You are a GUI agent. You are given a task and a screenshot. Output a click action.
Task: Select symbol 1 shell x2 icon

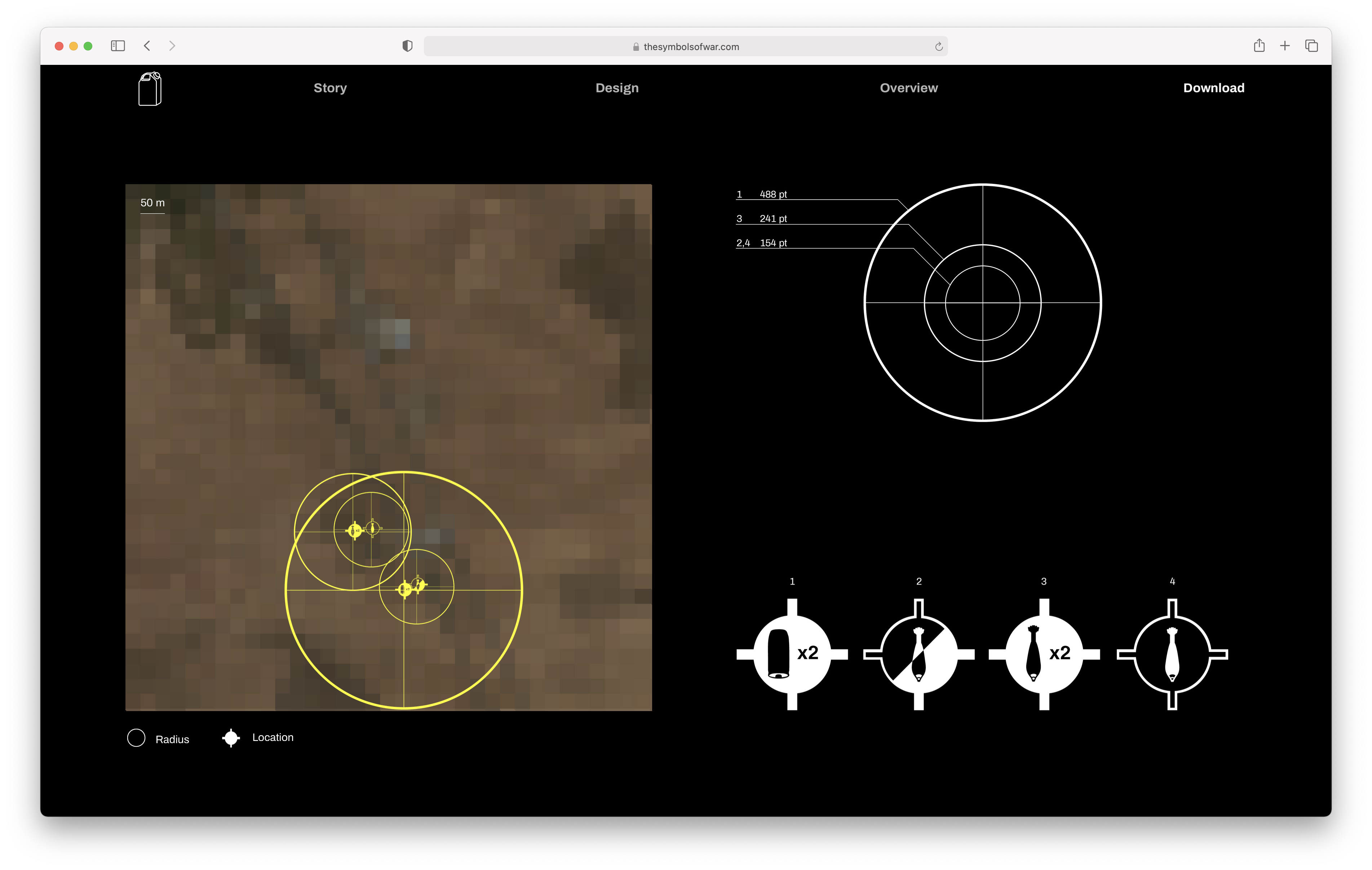(792, 654)
